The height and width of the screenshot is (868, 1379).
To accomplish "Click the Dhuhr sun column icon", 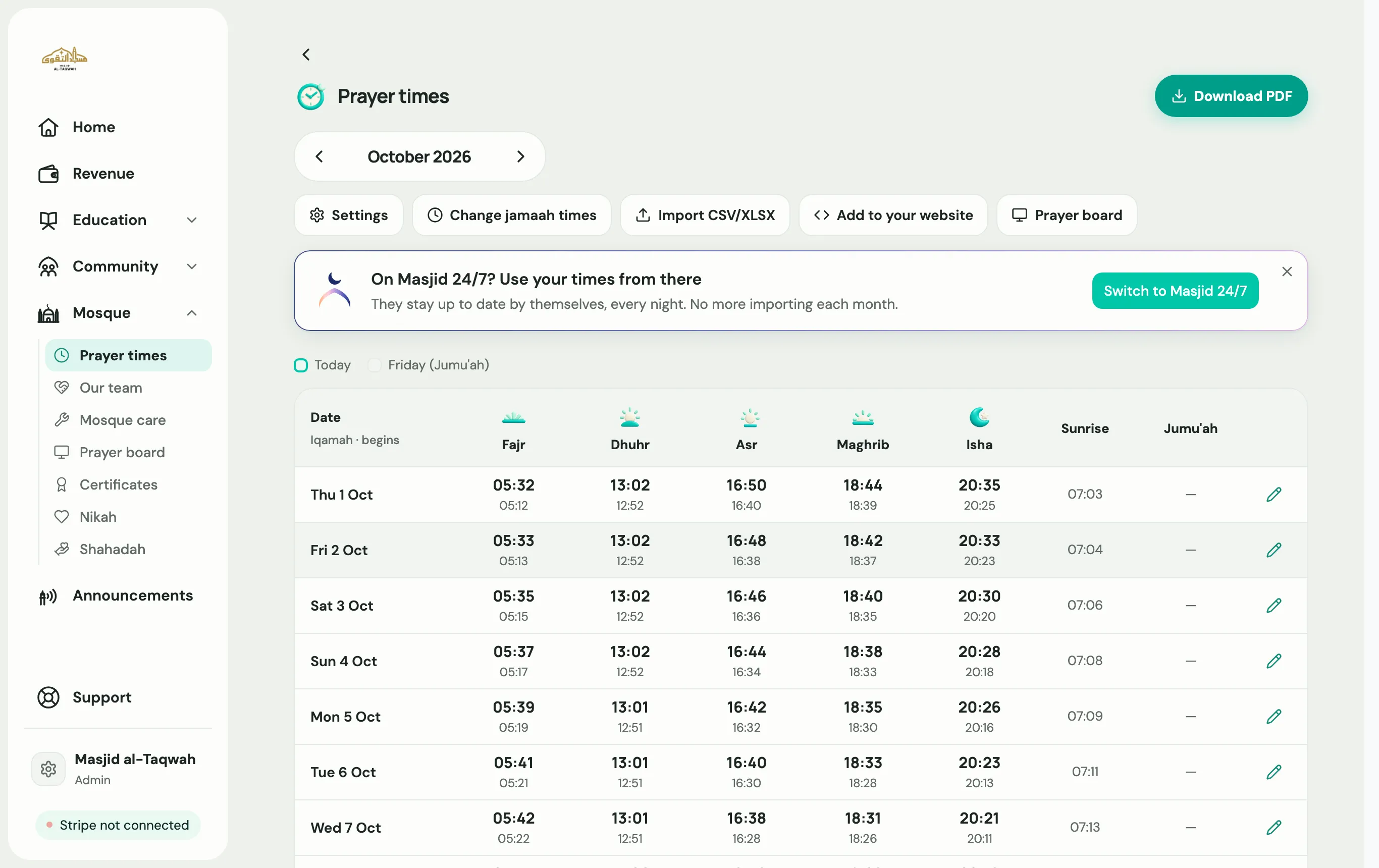I will (630, 417).
